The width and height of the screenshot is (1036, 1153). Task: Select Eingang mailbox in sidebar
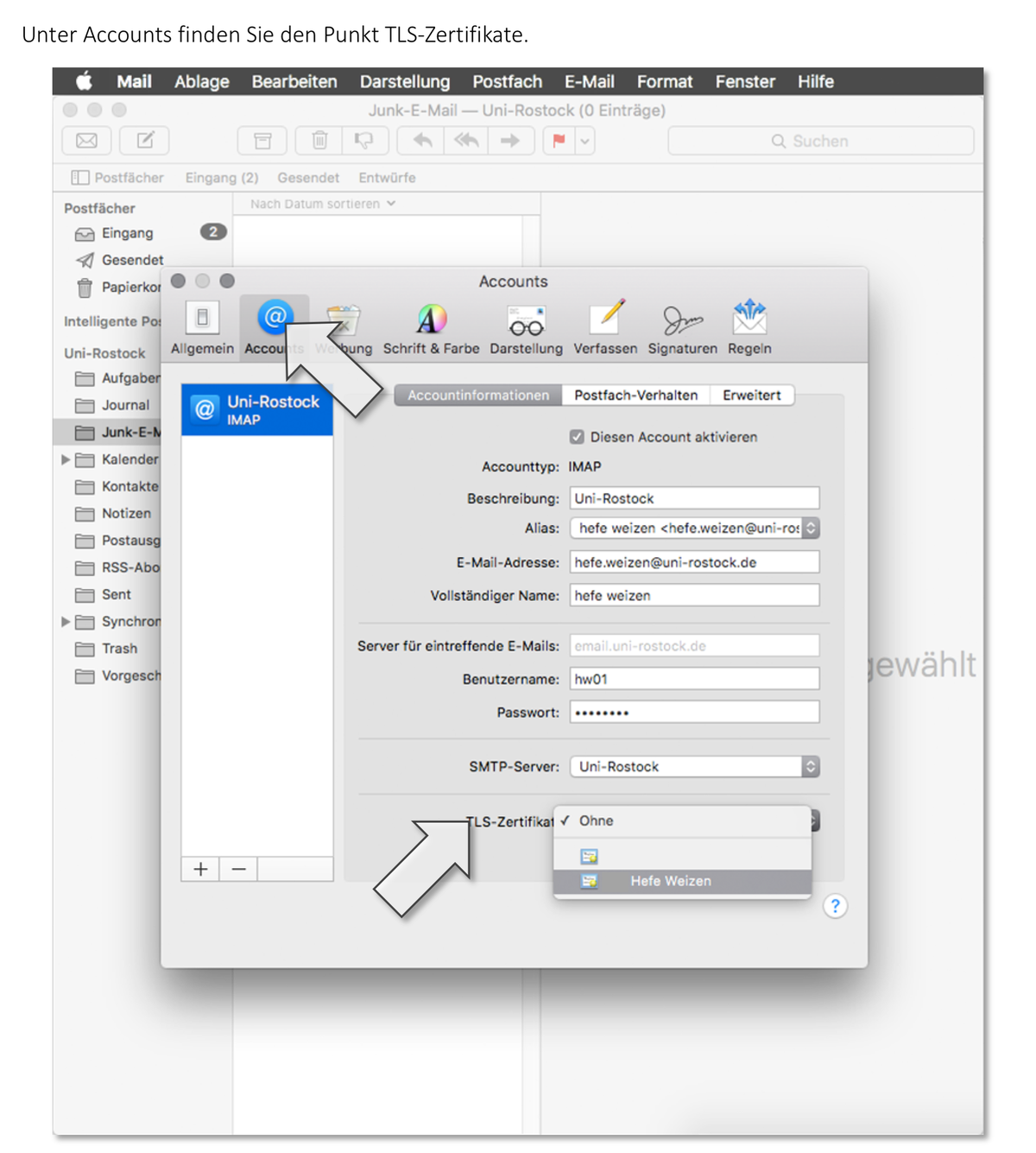click(x=127, y=233)
